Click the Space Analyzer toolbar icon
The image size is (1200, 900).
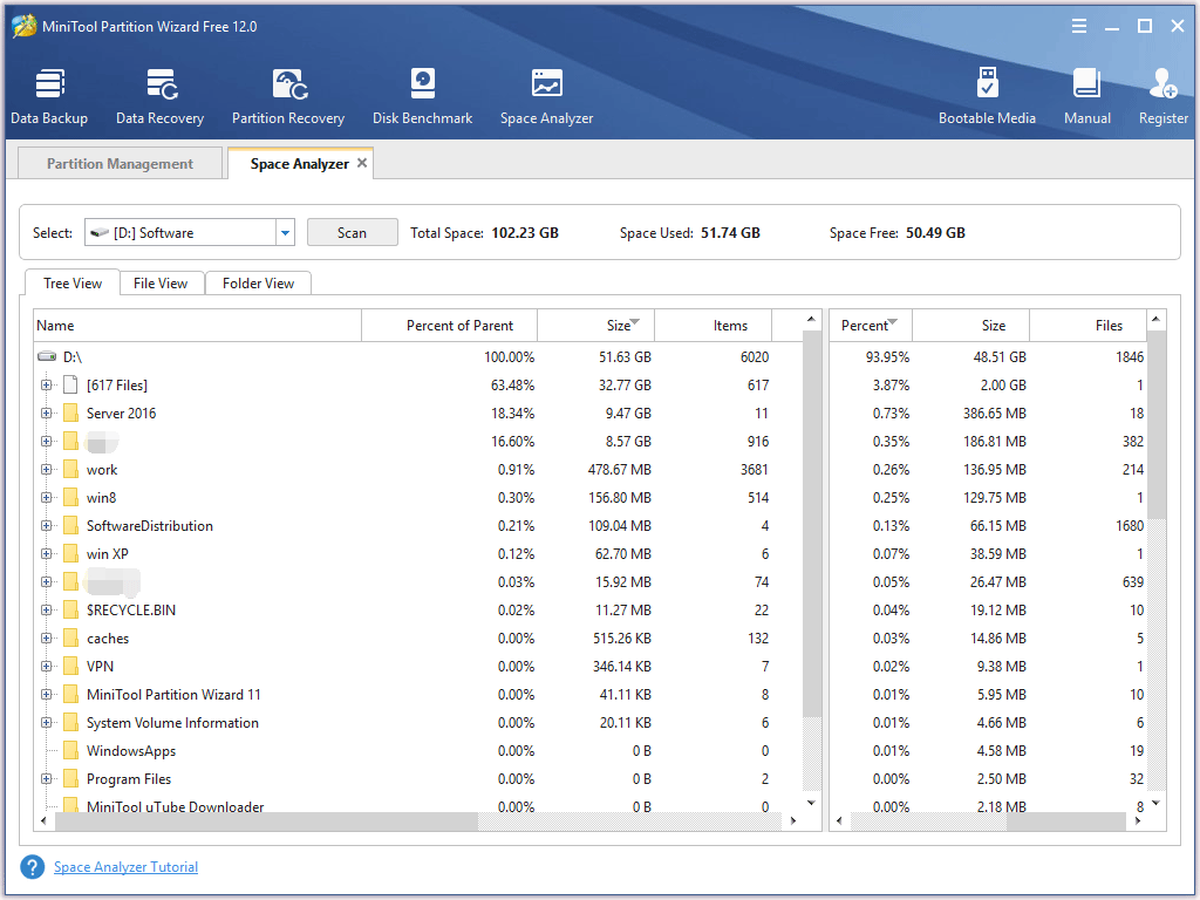pos(547,97)
